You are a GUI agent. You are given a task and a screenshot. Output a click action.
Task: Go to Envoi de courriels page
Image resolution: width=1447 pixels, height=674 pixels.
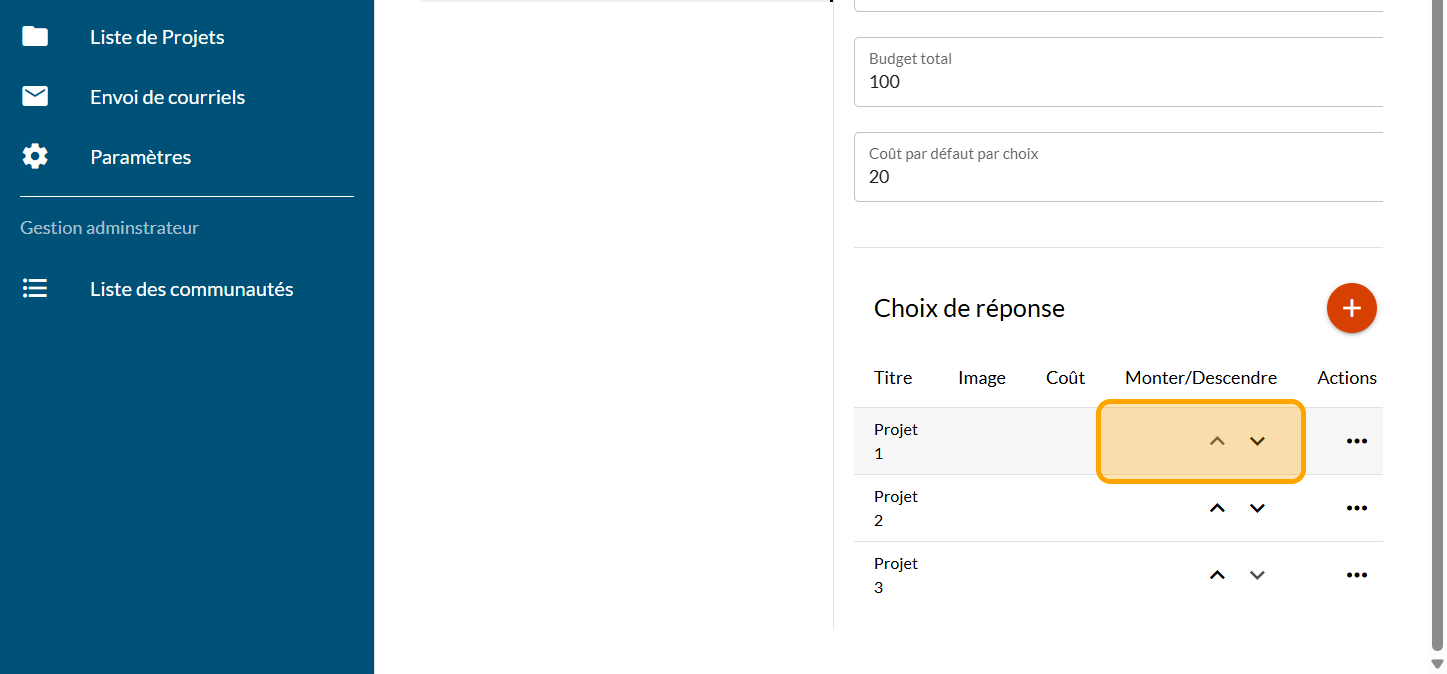coord(167,97)
